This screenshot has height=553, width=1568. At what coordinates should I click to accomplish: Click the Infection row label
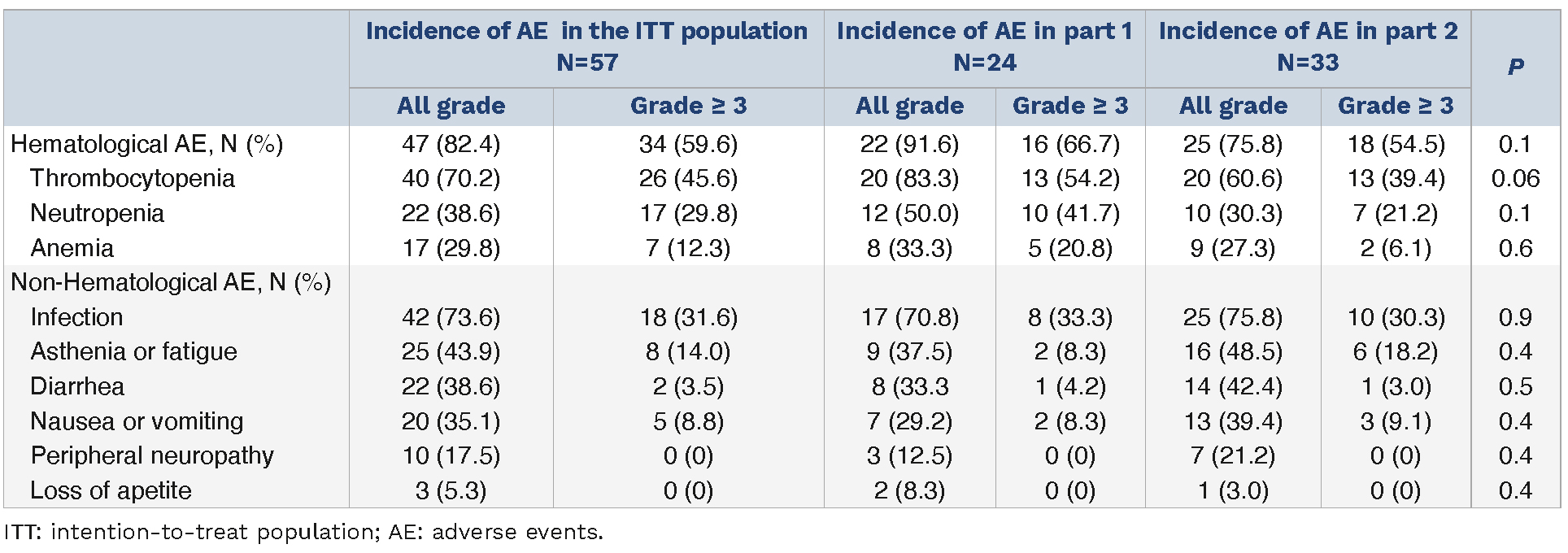[76, 317]
